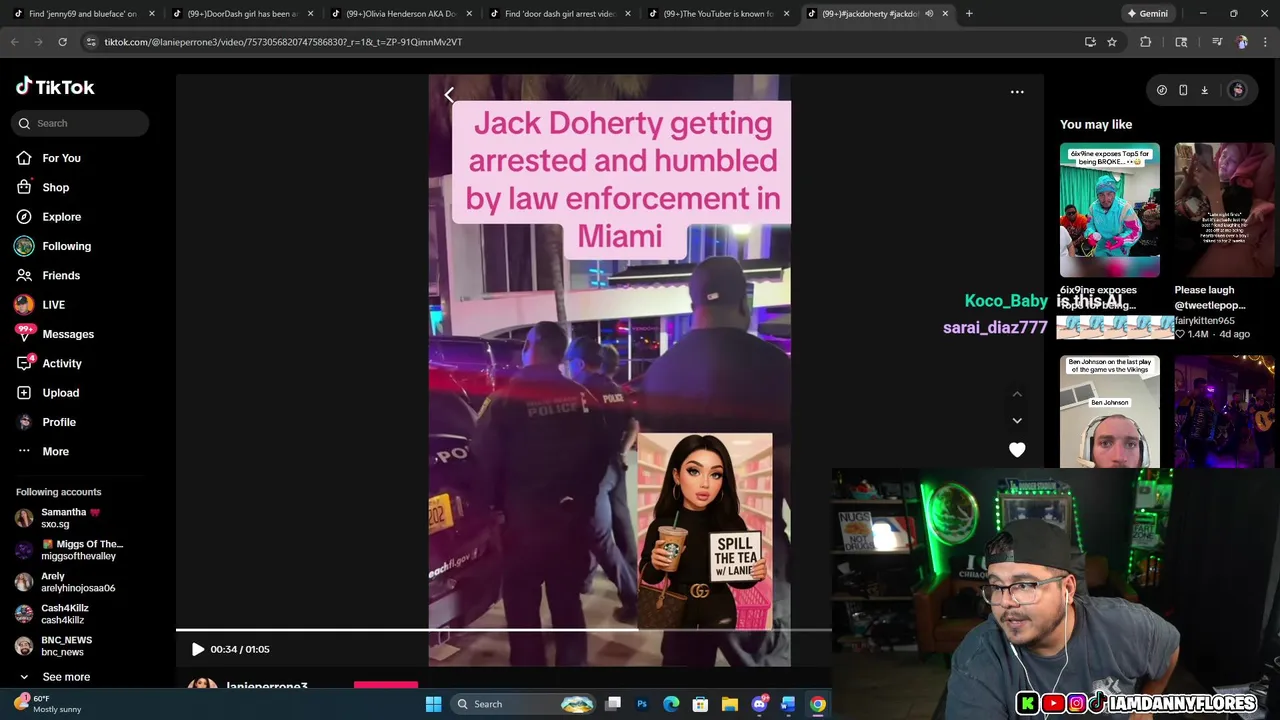This screenshot has height=720, width=1280.
Task: Go back in Chrome browser
Action: pos(14,42)
